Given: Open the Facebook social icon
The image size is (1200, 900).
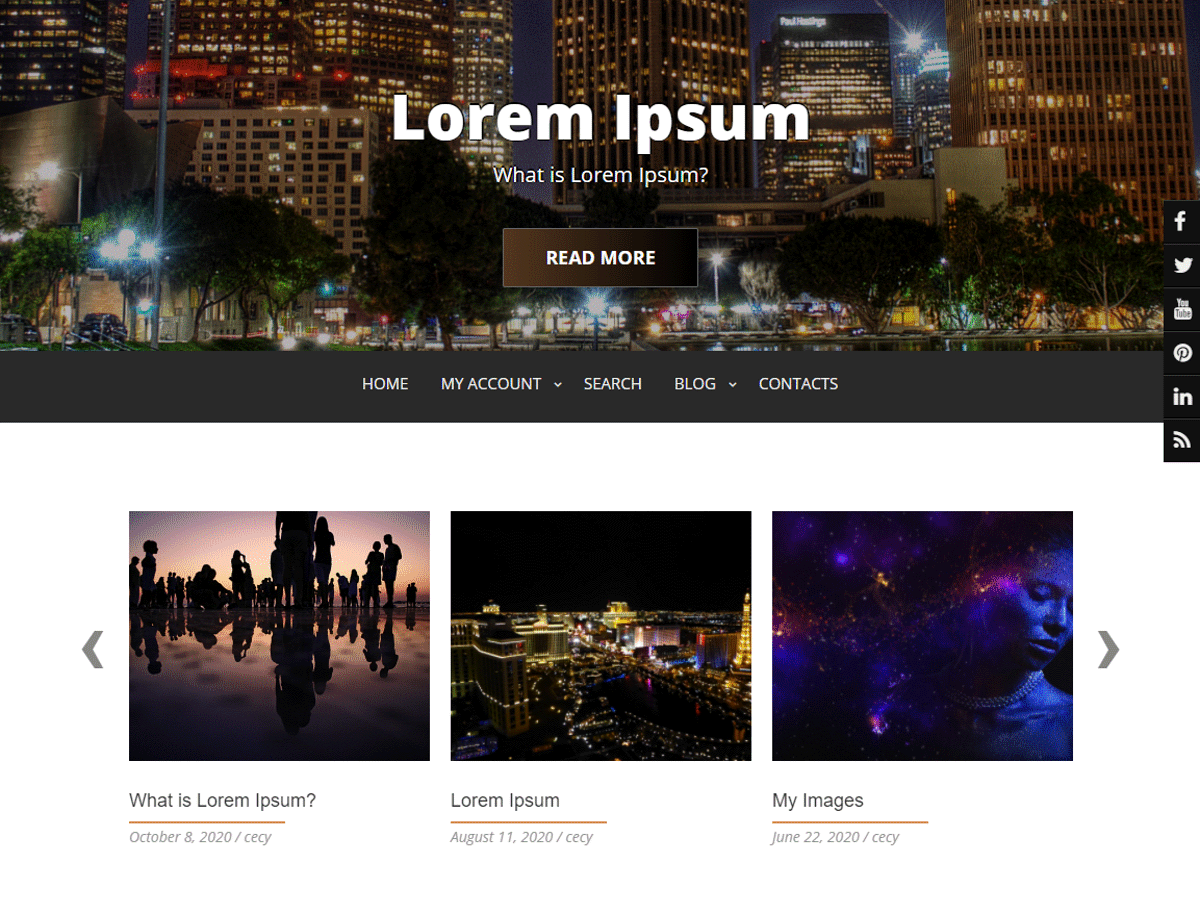Looking at the screenshot, I should (x=1182, y=221).
